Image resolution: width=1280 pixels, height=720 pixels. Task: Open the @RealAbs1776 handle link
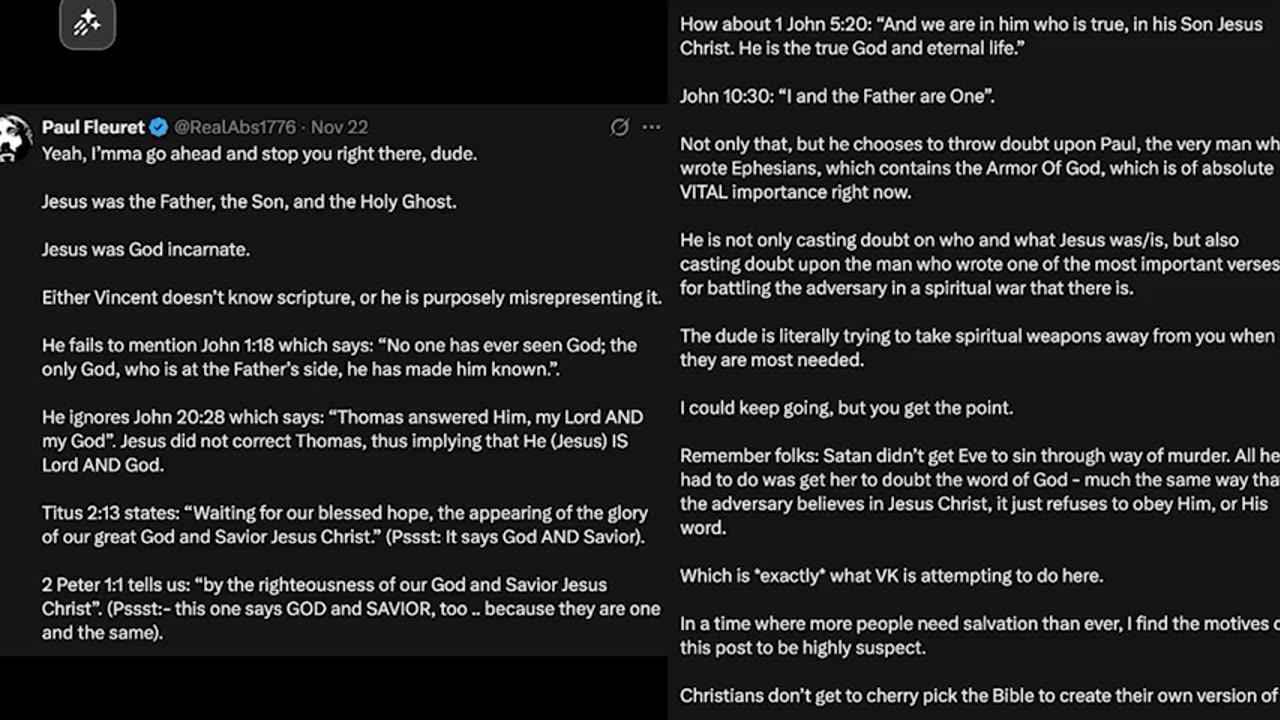tap(235, 127)
